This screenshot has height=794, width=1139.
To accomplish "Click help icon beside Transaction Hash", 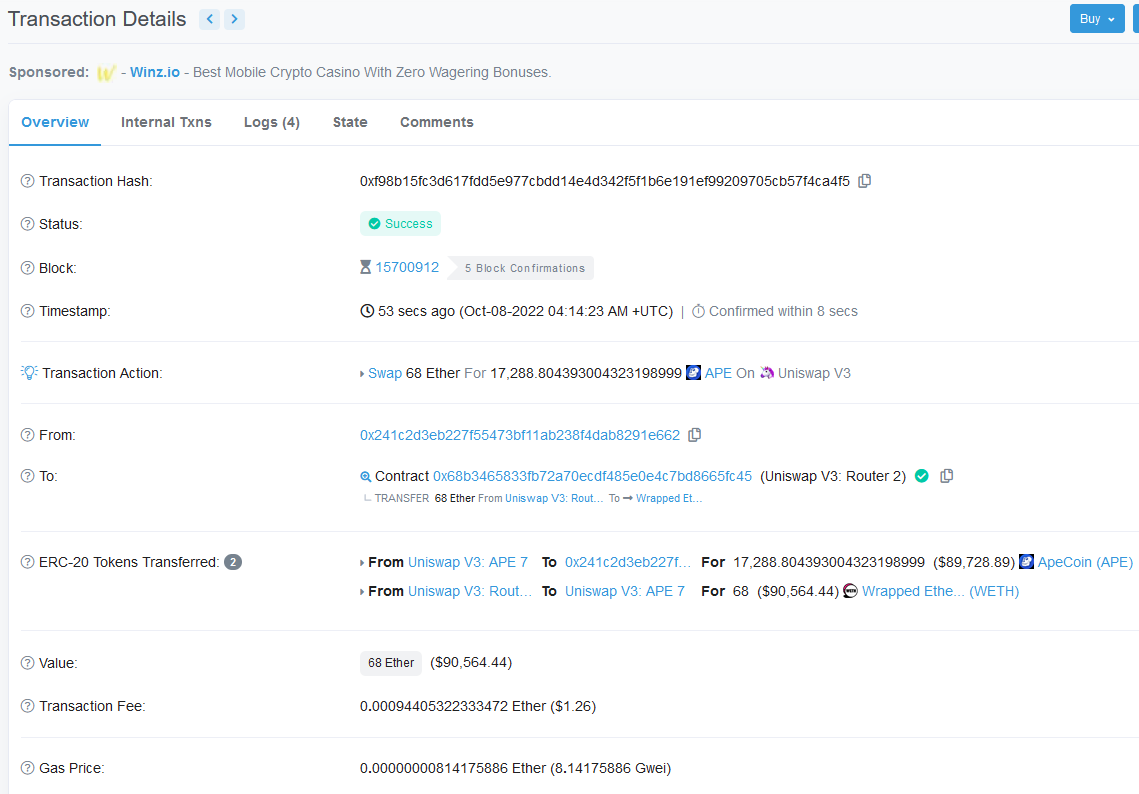I will tap(28, 181).
